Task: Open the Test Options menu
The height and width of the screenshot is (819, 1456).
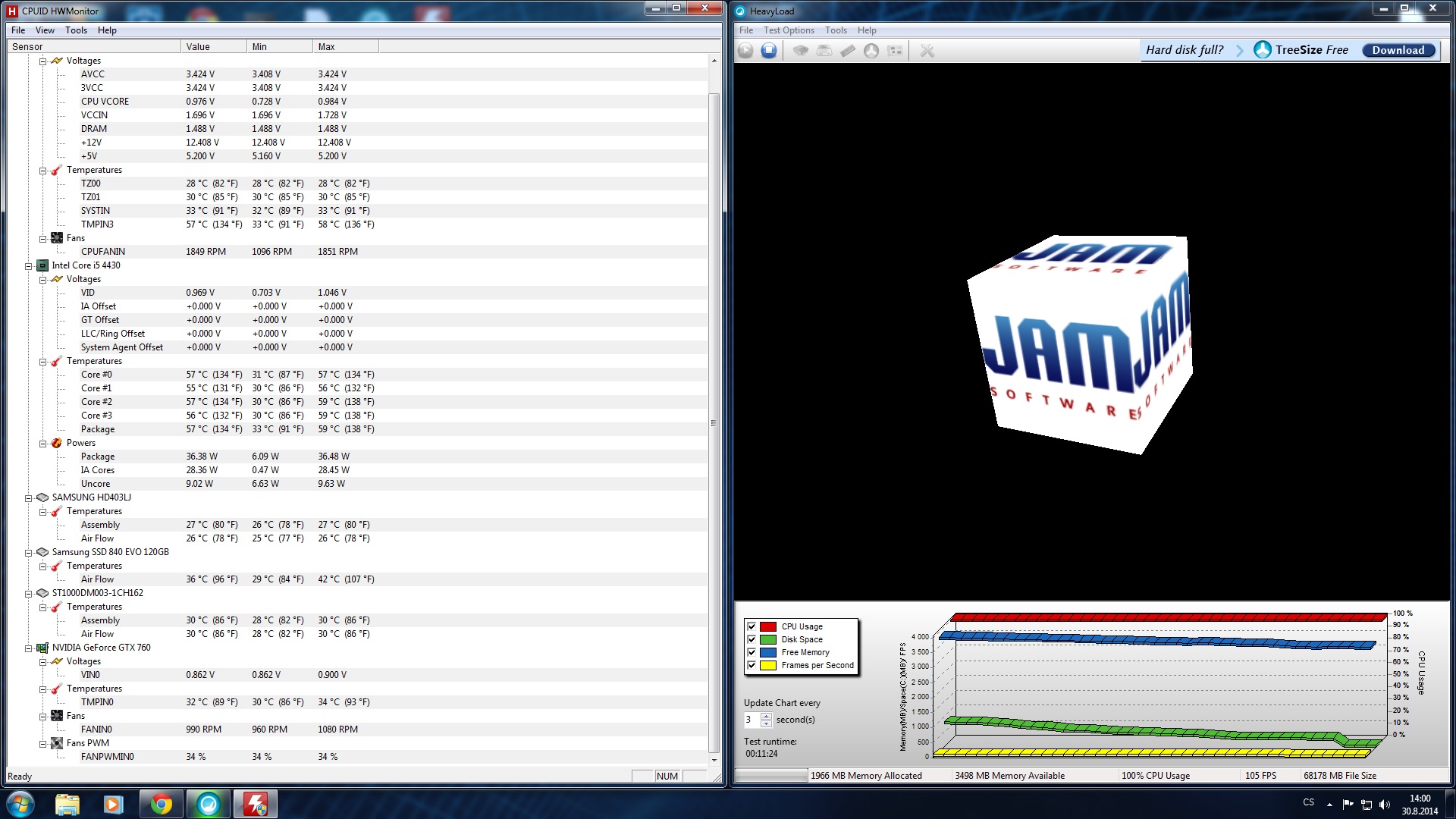Action: 788,30
